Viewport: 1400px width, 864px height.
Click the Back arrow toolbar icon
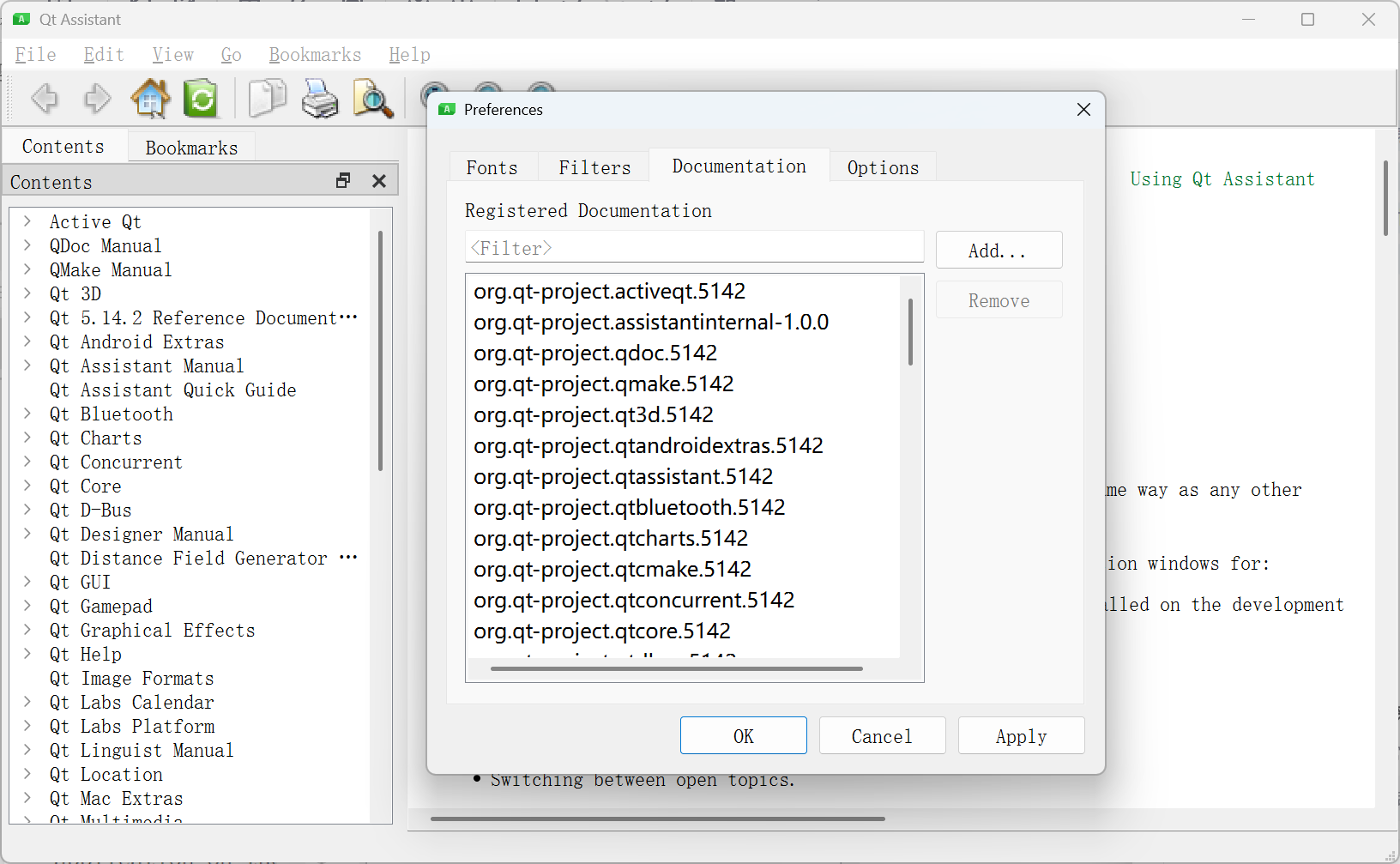pos(45,99)
